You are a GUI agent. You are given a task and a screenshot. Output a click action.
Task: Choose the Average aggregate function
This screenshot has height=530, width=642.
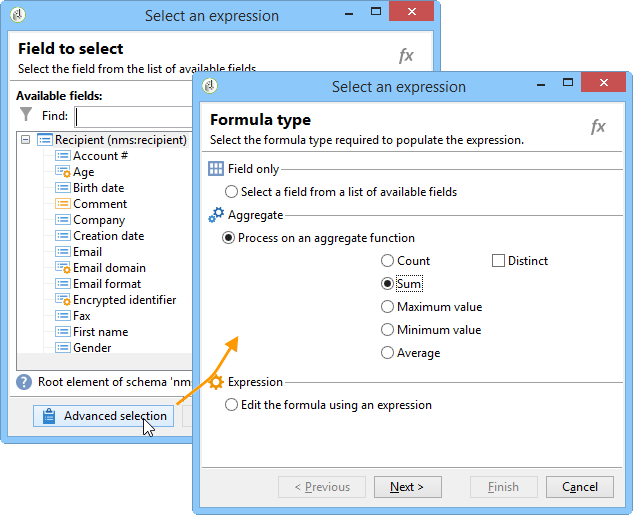tap(388, 353)
